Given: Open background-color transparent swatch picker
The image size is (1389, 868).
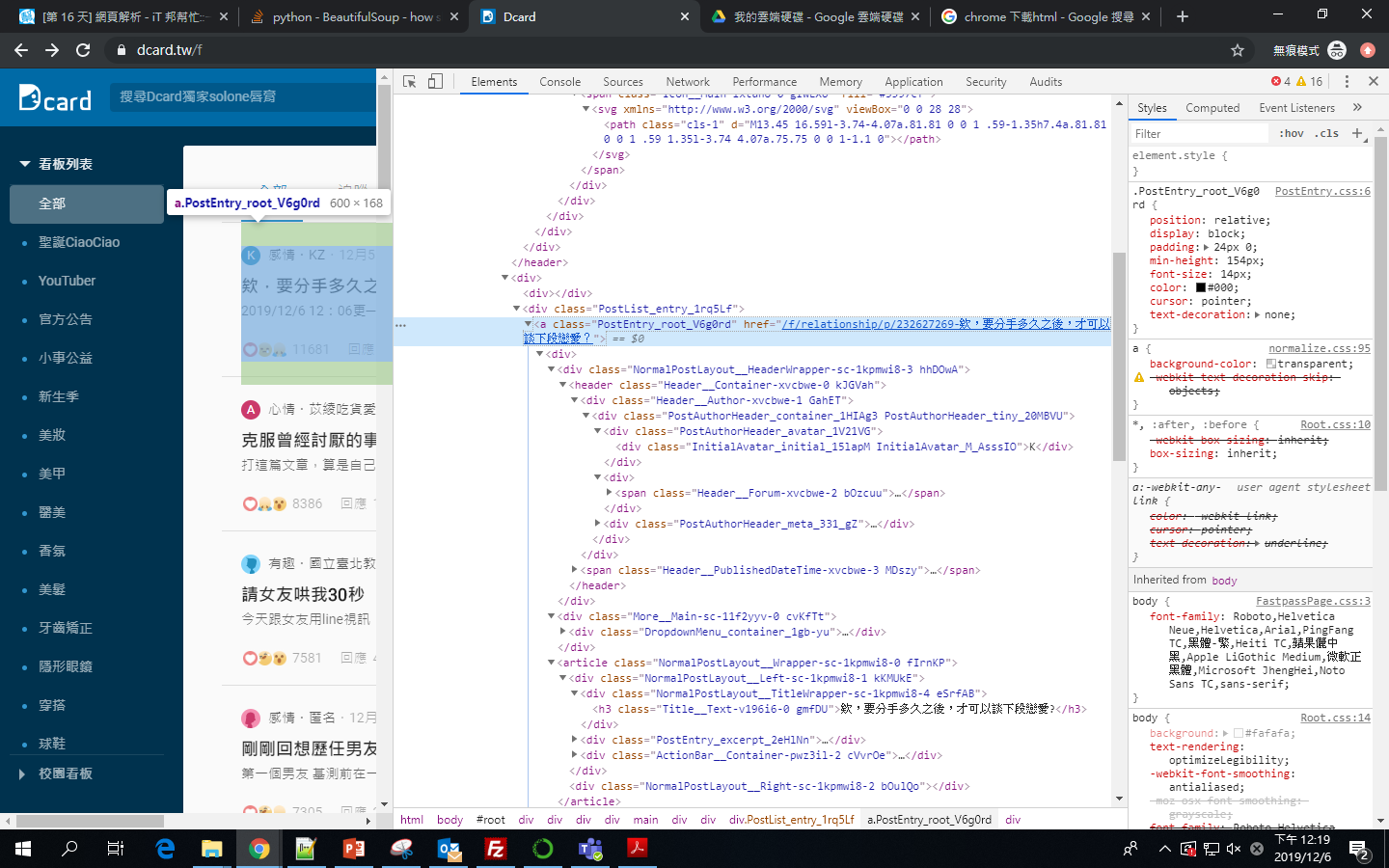Looking at the screenshot, I should pos(1271,364).
